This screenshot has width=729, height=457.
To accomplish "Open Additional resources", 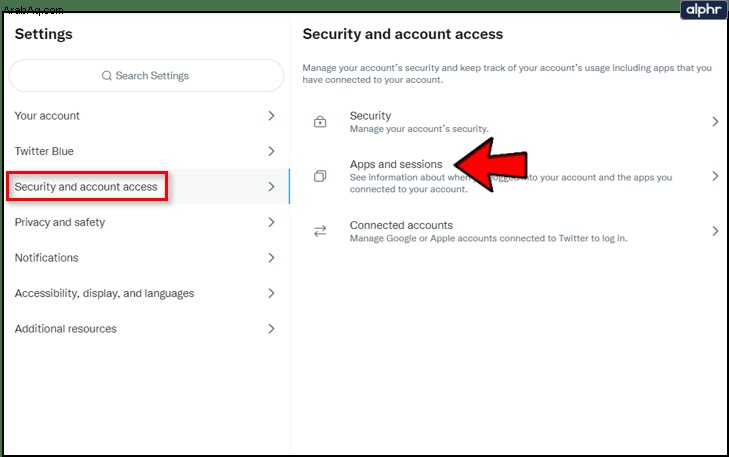I will [146, 329].
